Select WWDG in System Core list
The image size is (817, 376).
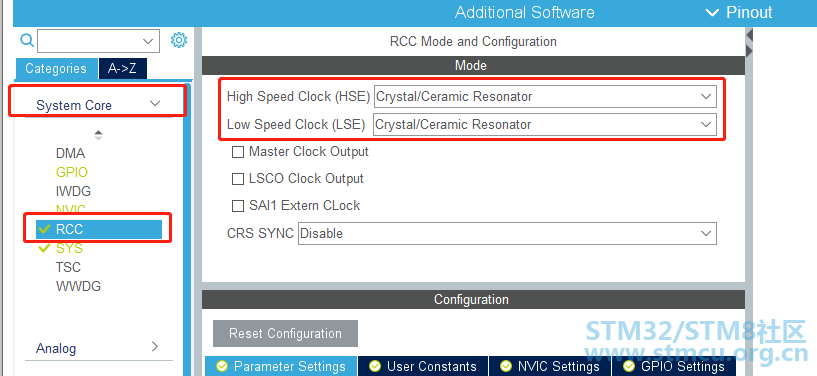pos(79,286)
